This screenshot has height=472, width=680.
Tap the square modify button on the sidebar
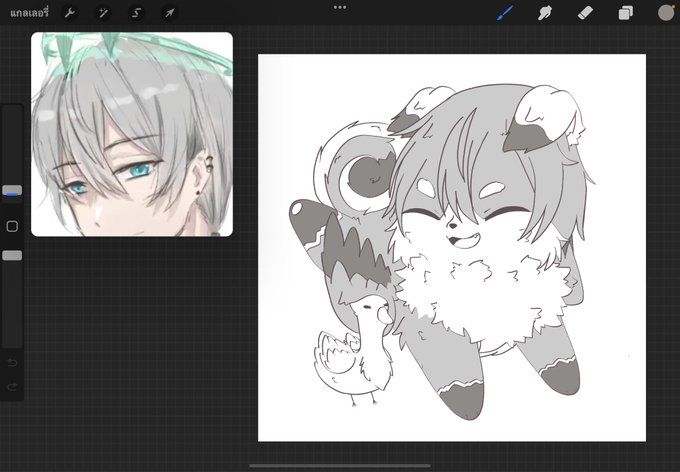tap(12, 226)
